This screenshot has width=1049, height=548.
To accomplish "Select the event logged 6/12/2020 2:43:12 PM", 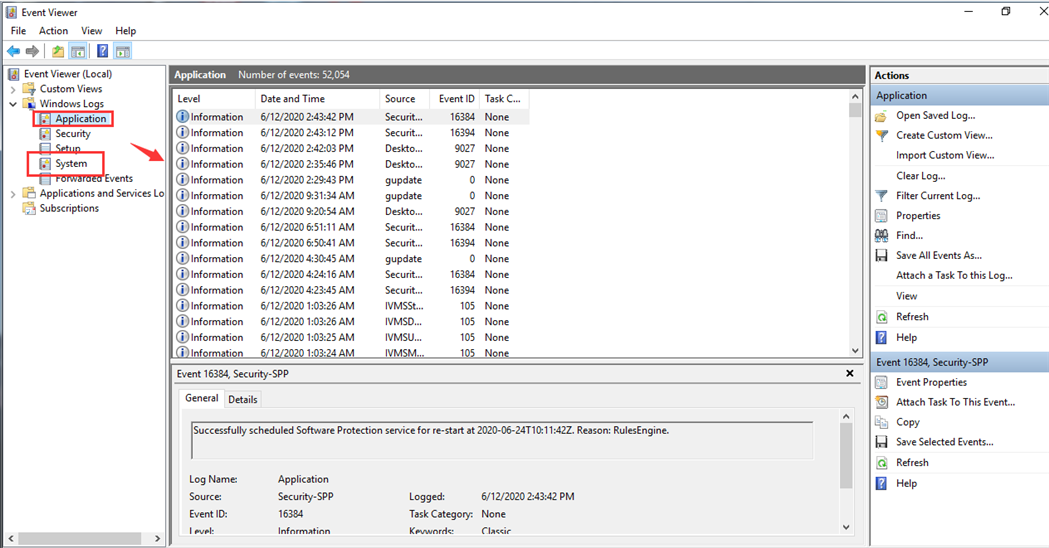I will tap(351, 132).
